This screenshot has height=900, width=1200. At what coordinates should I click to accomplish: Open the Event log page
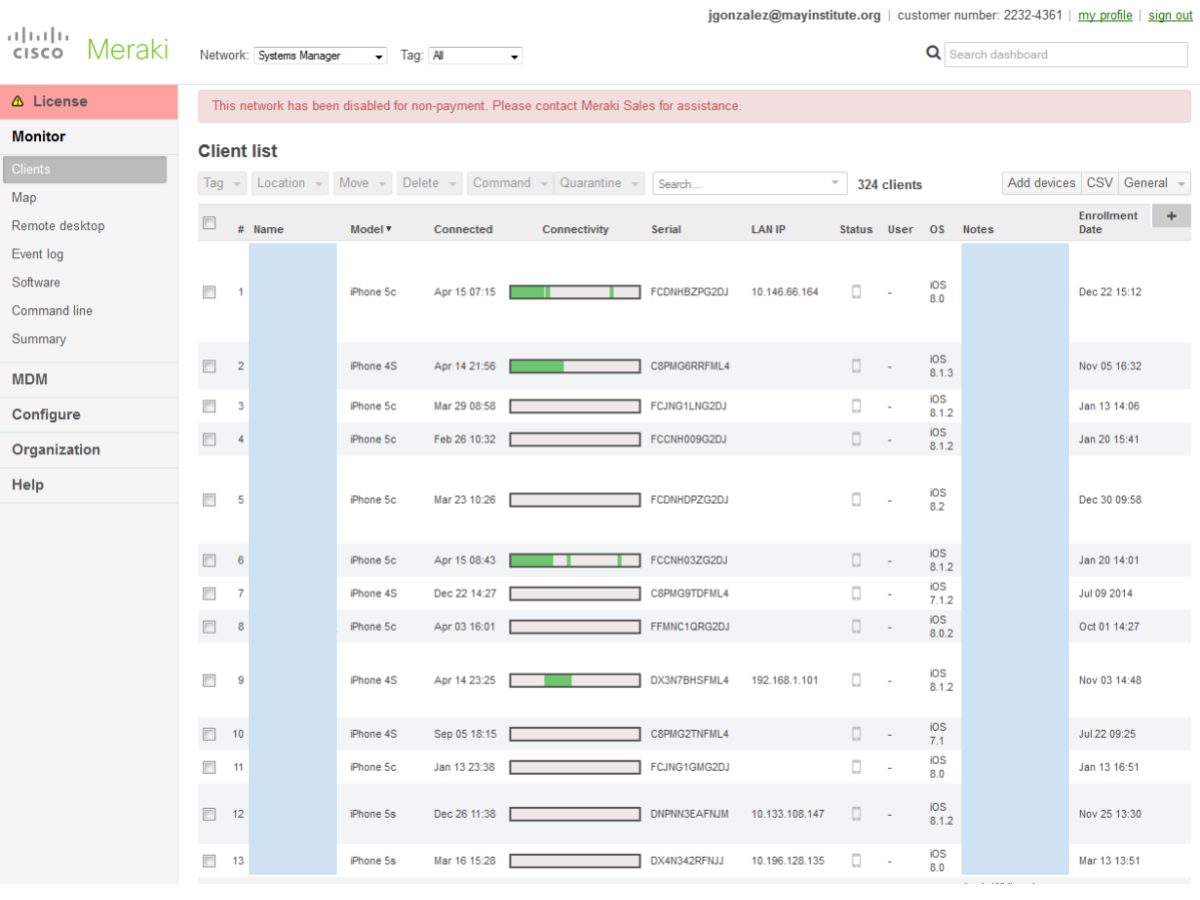(39, 254)
